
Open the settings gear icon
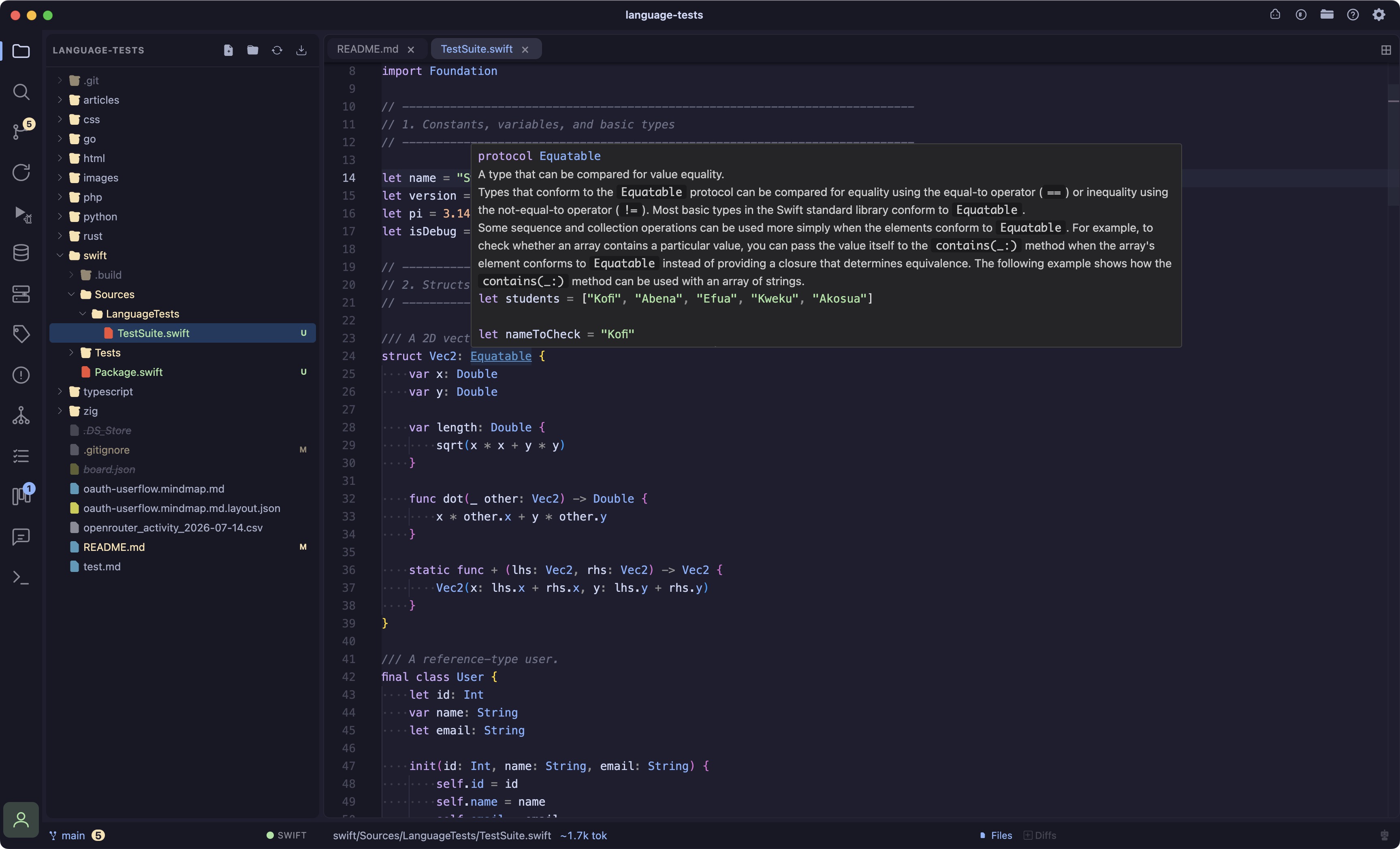1379,15
